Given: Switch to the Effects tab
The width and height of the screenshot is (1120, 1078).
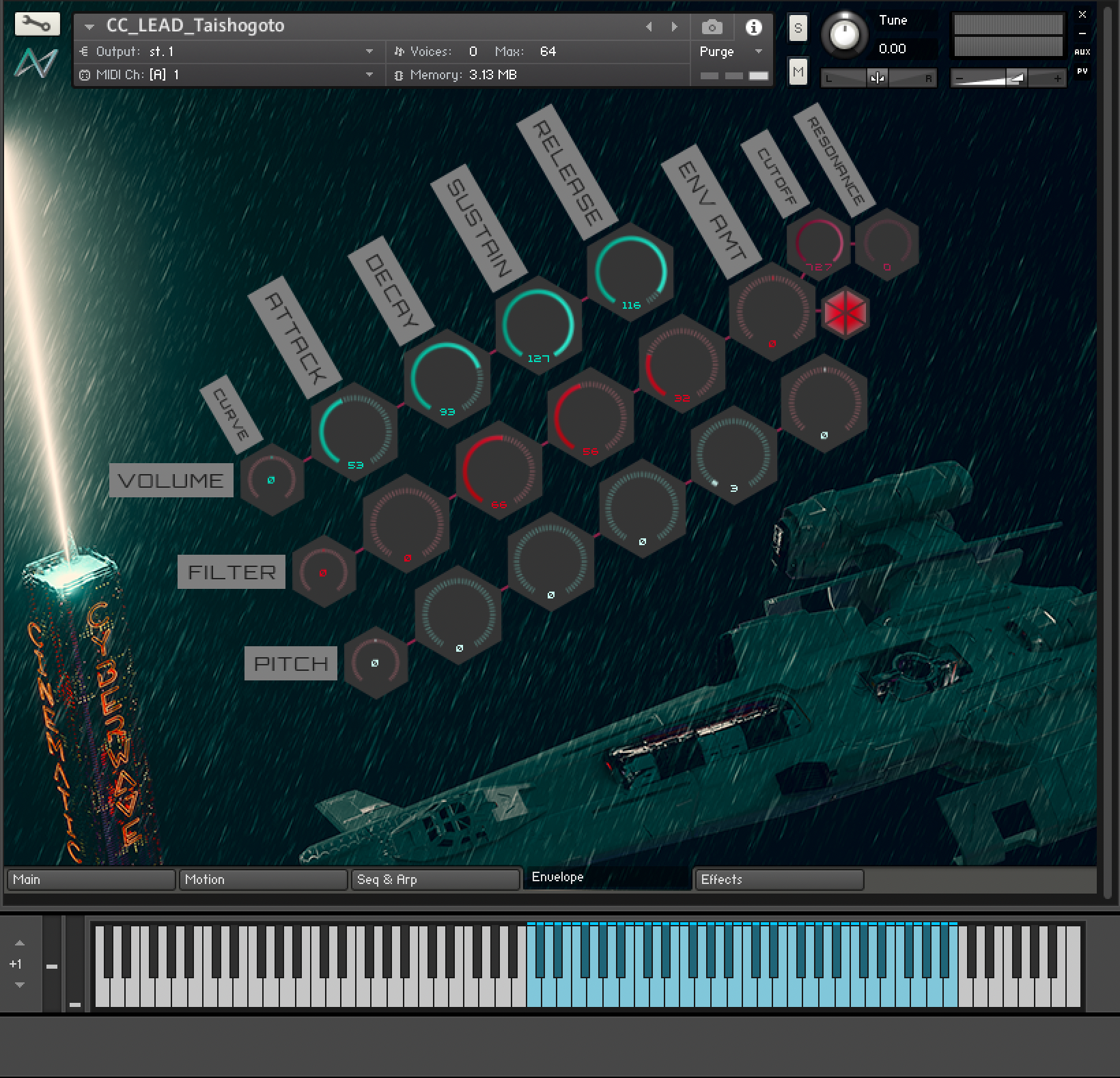Looking at the screenshot, I should (x=778, y=879).
